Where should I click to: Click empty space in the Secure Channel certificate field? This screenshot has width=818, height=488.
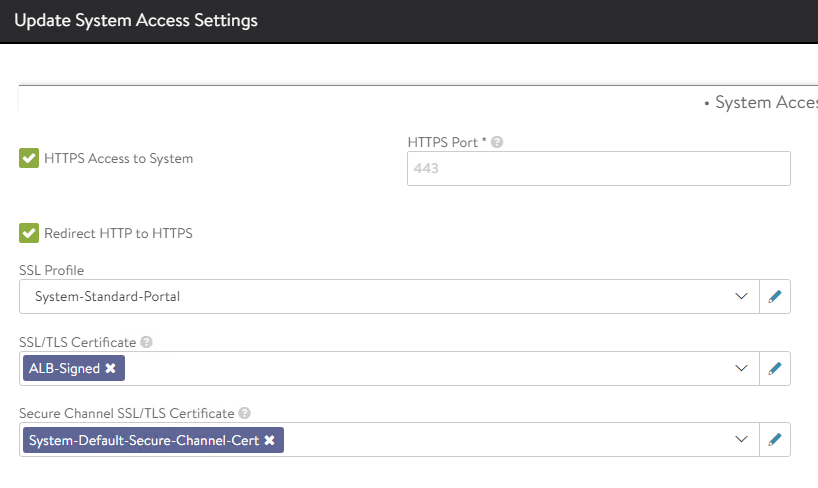coord(500,439)
